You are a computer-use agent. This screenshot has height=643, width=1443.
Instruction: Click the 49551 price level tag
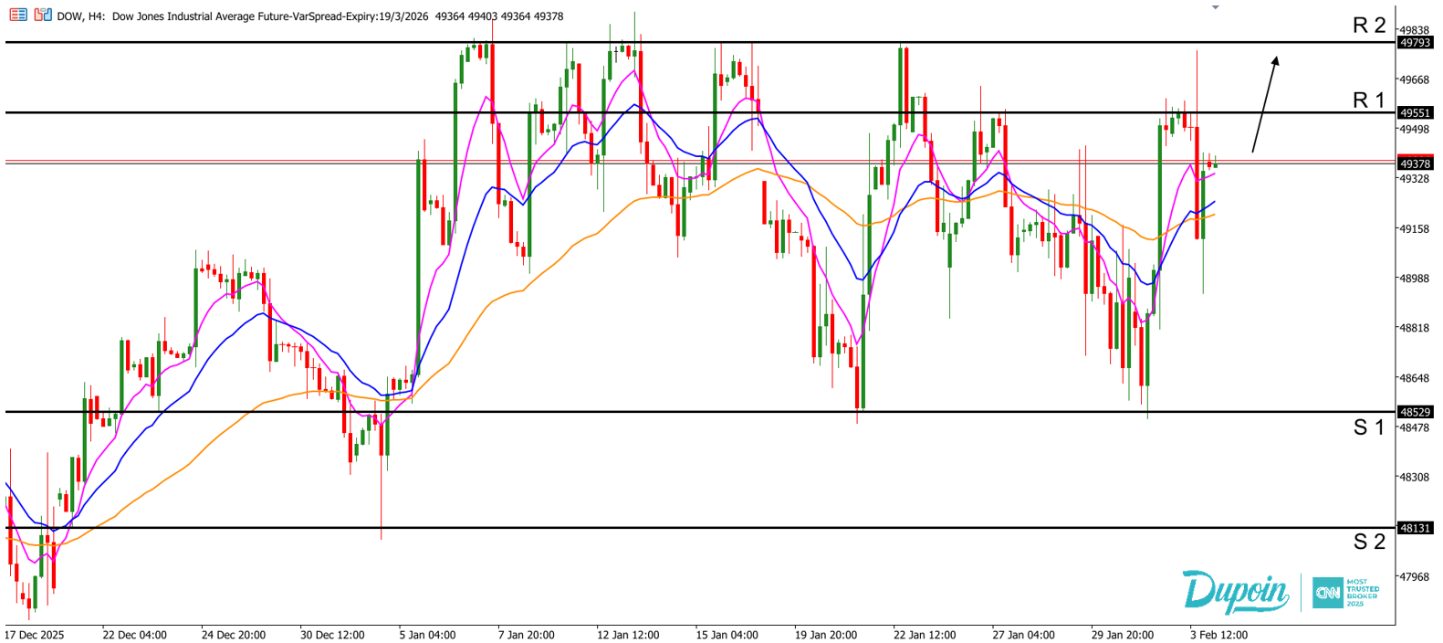tap(1417, 113)
